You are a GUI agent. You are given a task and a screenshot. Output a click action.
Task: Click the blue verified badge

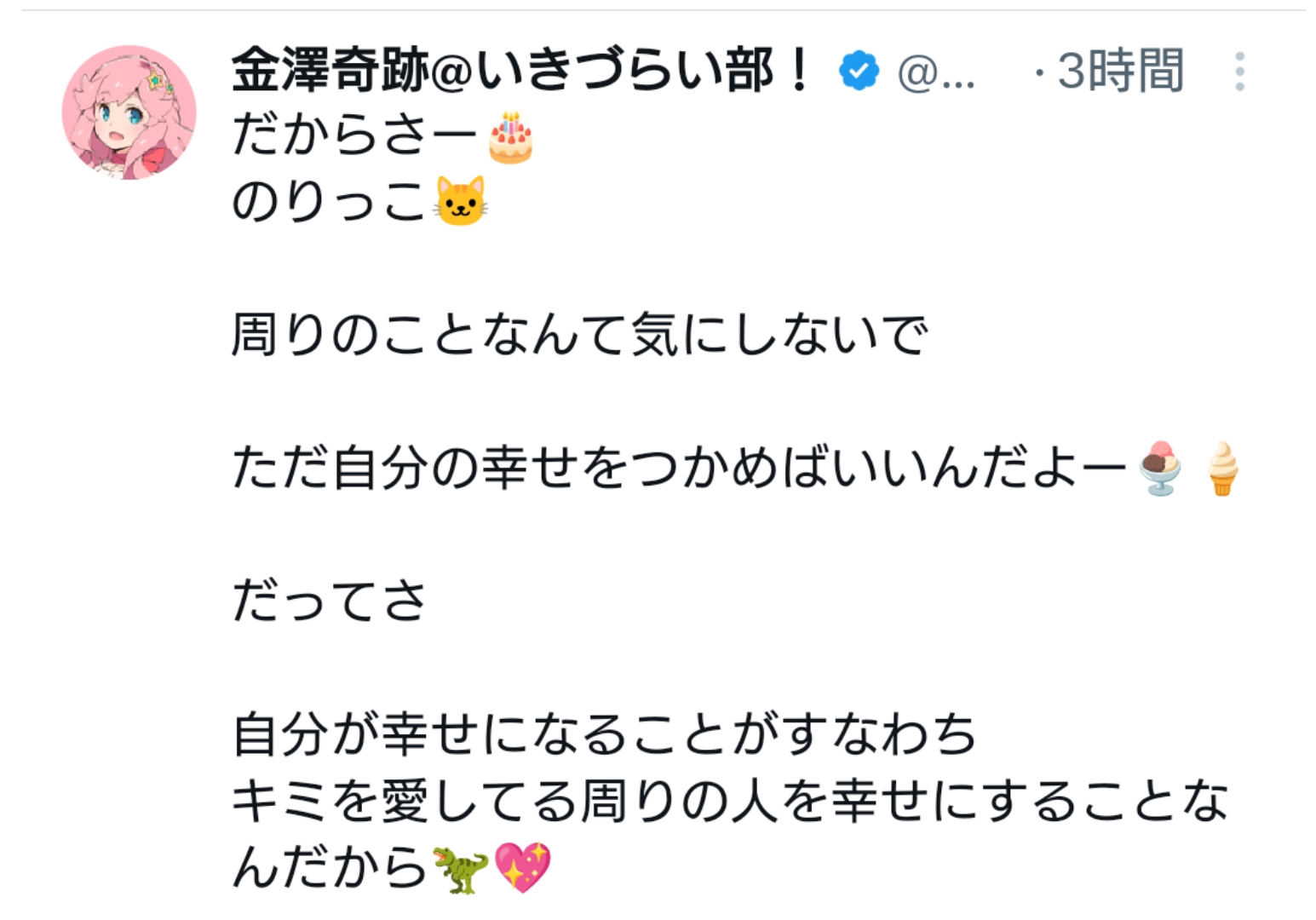coord(859,71)
